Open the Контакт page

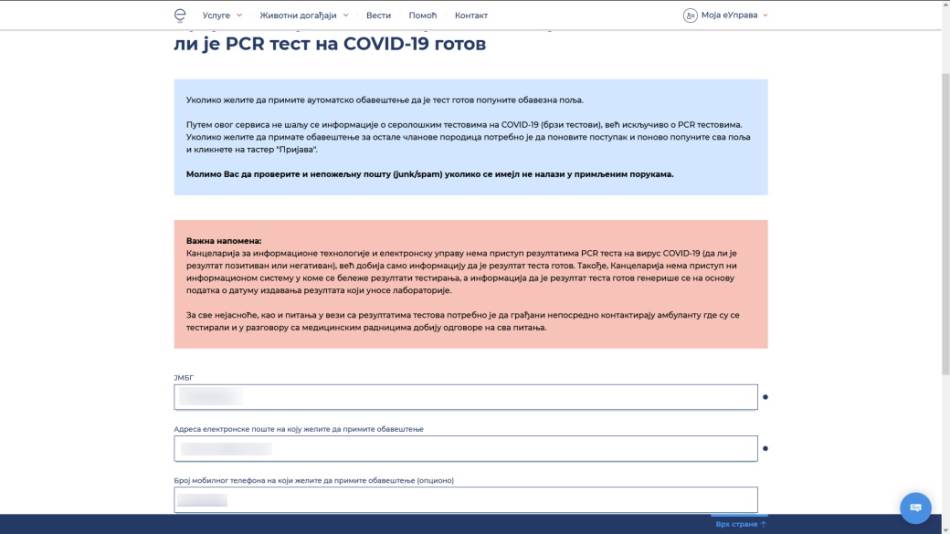pos(471,15)
